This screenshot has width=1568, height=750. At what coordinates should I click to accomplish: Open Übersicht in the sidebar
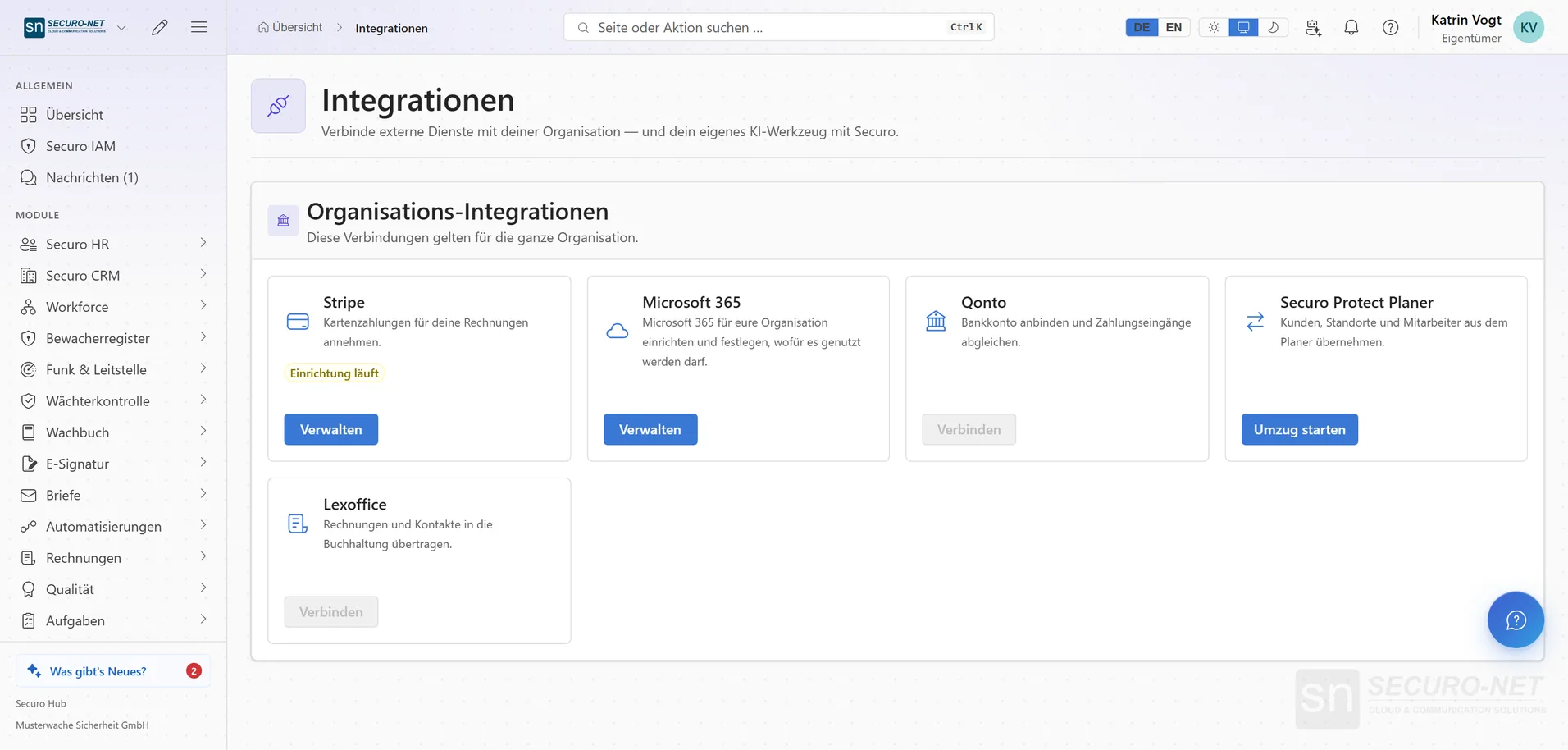pyautogui.click(x=113, y=115)
